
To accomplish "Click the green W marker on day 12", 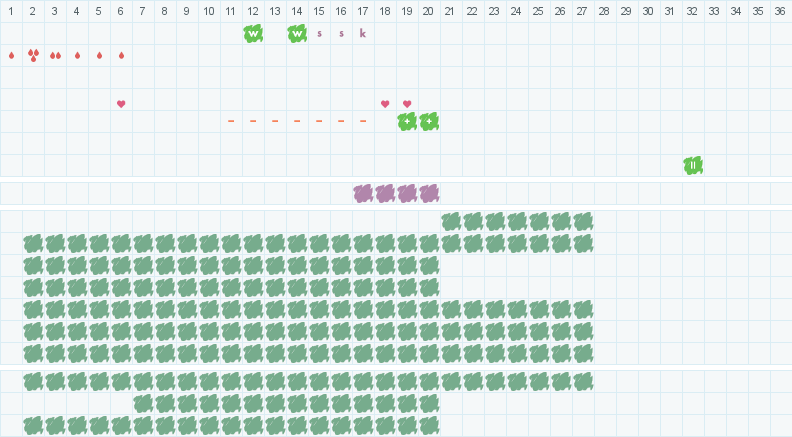I will point(253,33).
